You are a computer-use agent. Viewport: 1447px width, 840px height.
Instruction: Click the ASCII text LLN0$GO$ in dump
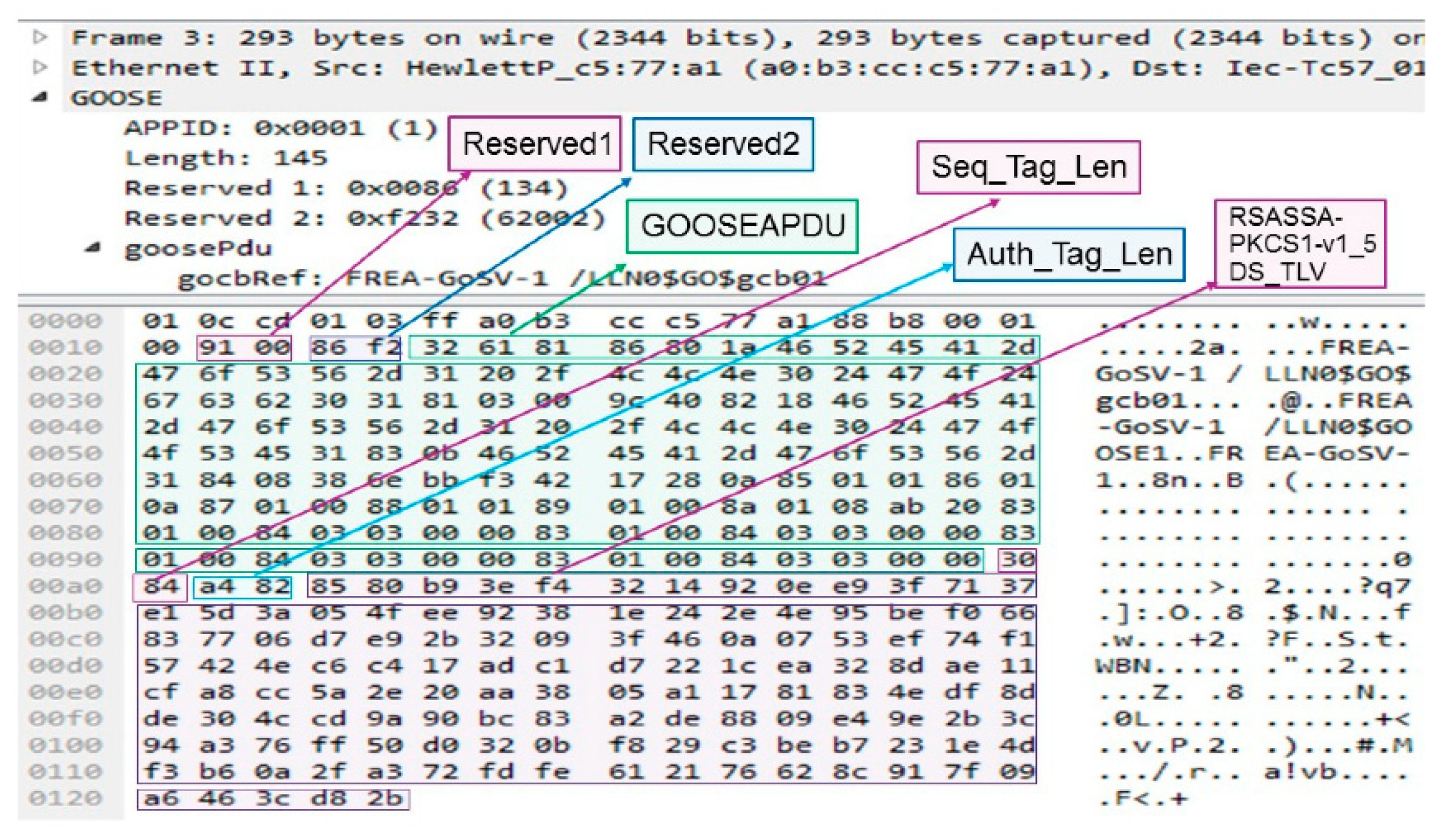(1337, 374)
